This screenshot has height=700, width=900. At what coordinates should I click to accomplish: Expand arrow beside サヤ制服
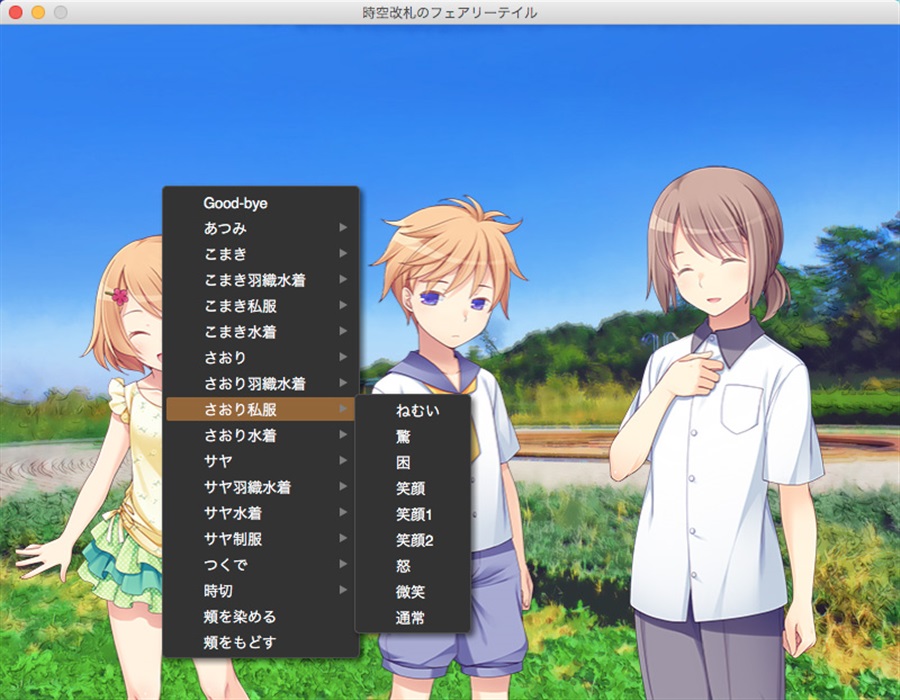tap(343, 538)
